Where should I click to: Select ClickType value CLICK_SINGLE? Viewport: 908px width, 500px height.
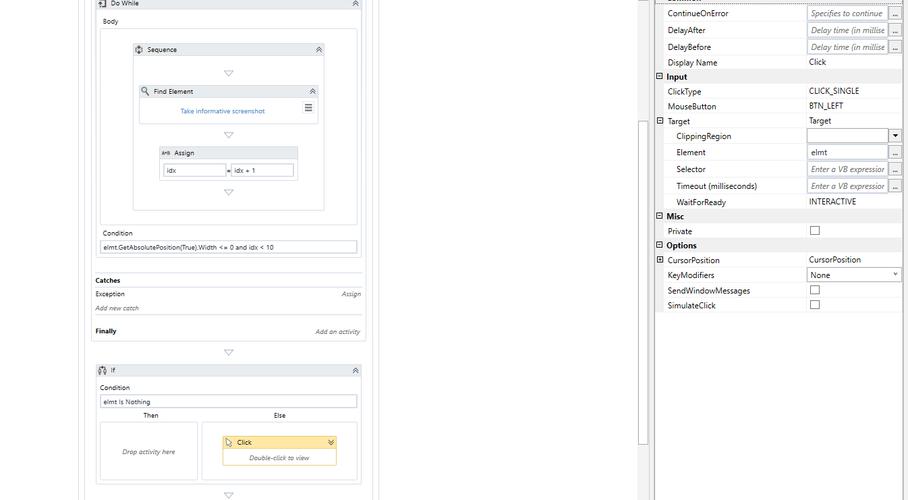coord(834,91)
